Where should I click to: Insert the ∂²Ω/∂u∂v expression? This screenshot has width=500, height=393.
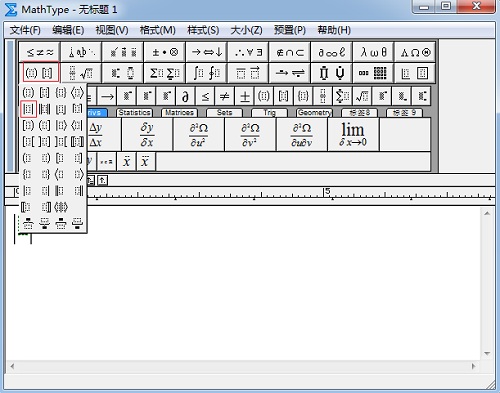(x=302, y=134)
